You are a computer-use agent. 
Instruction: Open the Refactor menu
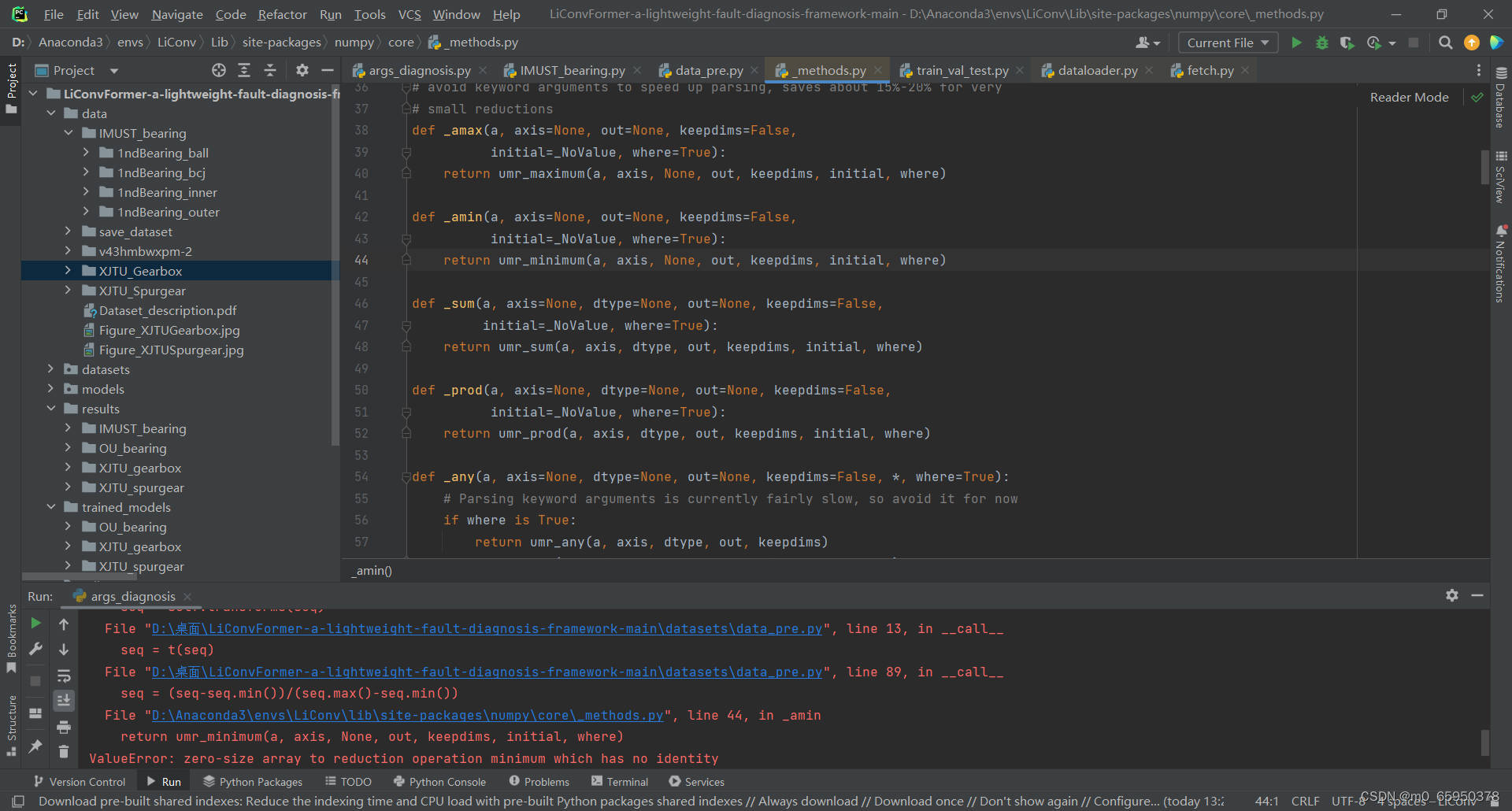tap(282, 14)
